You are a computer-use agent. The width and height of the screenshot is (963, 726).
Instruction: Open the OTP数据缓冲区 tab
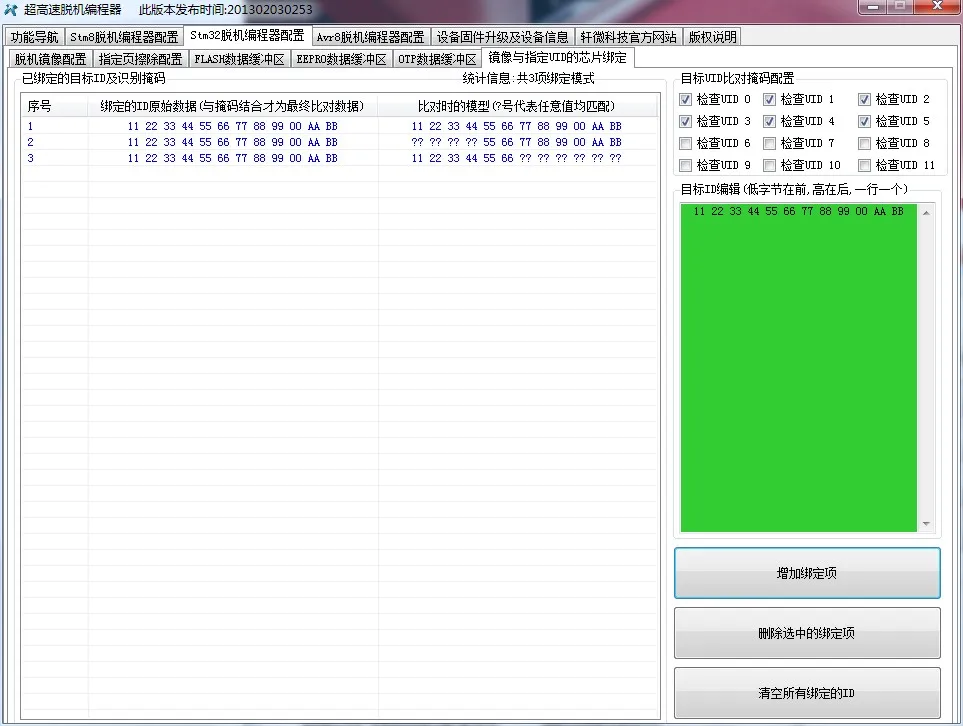(435, 58)
